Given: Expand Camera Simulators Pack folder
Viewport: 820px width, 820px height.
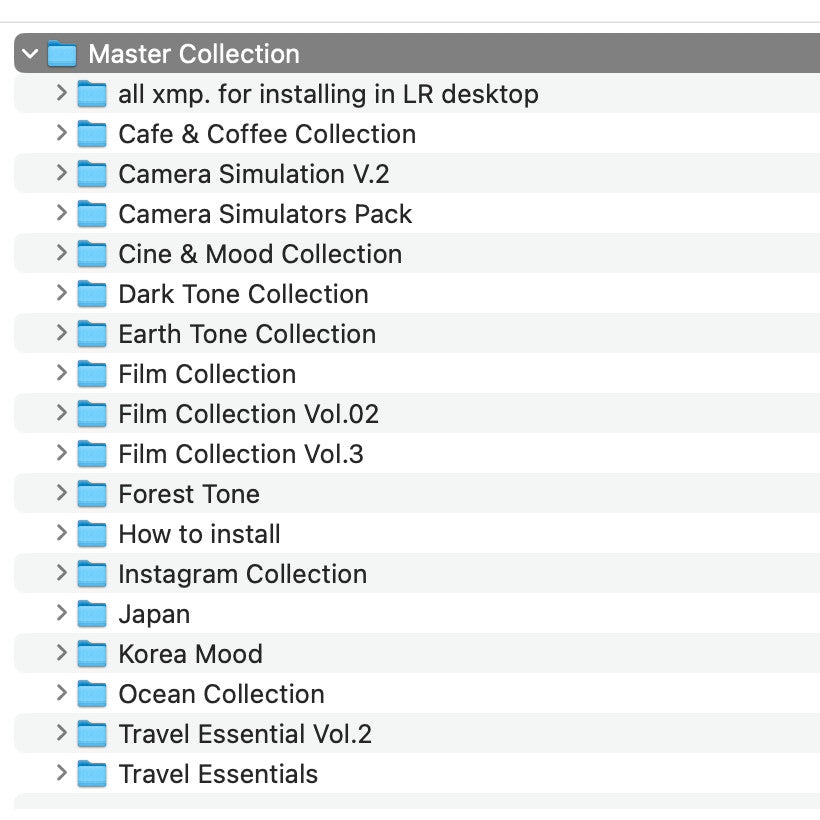Looking at the screenshot, I should click(x=62, y=213).
